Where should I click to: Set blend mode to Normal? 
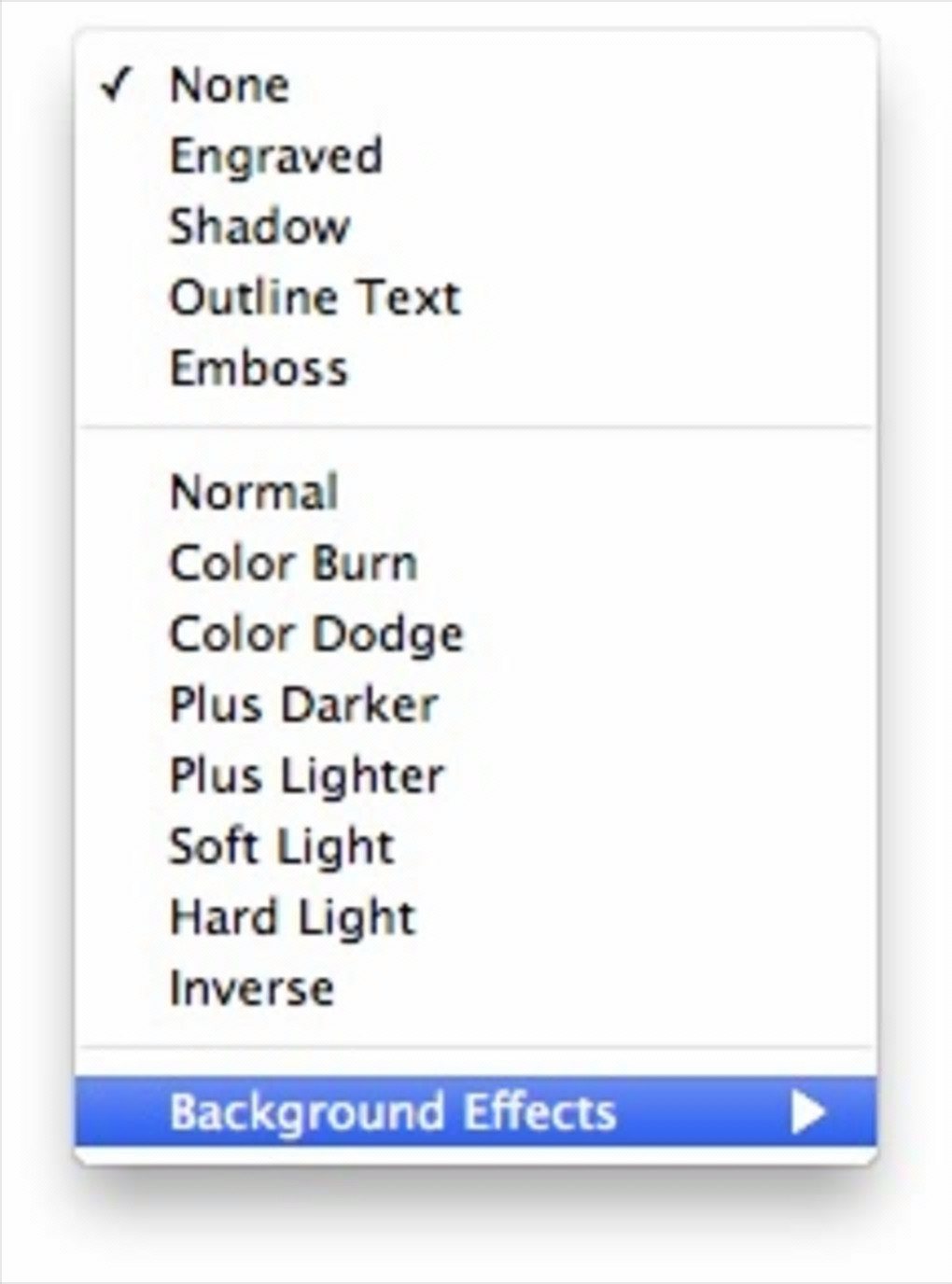pyautogui.click(x=254, y=493)
